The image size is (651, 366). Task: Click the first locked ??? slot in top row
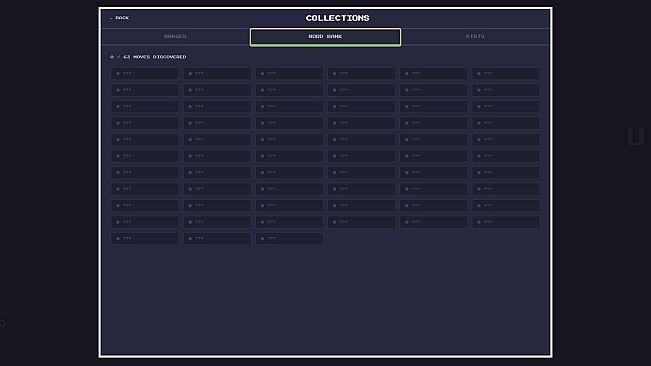point(145,74)
